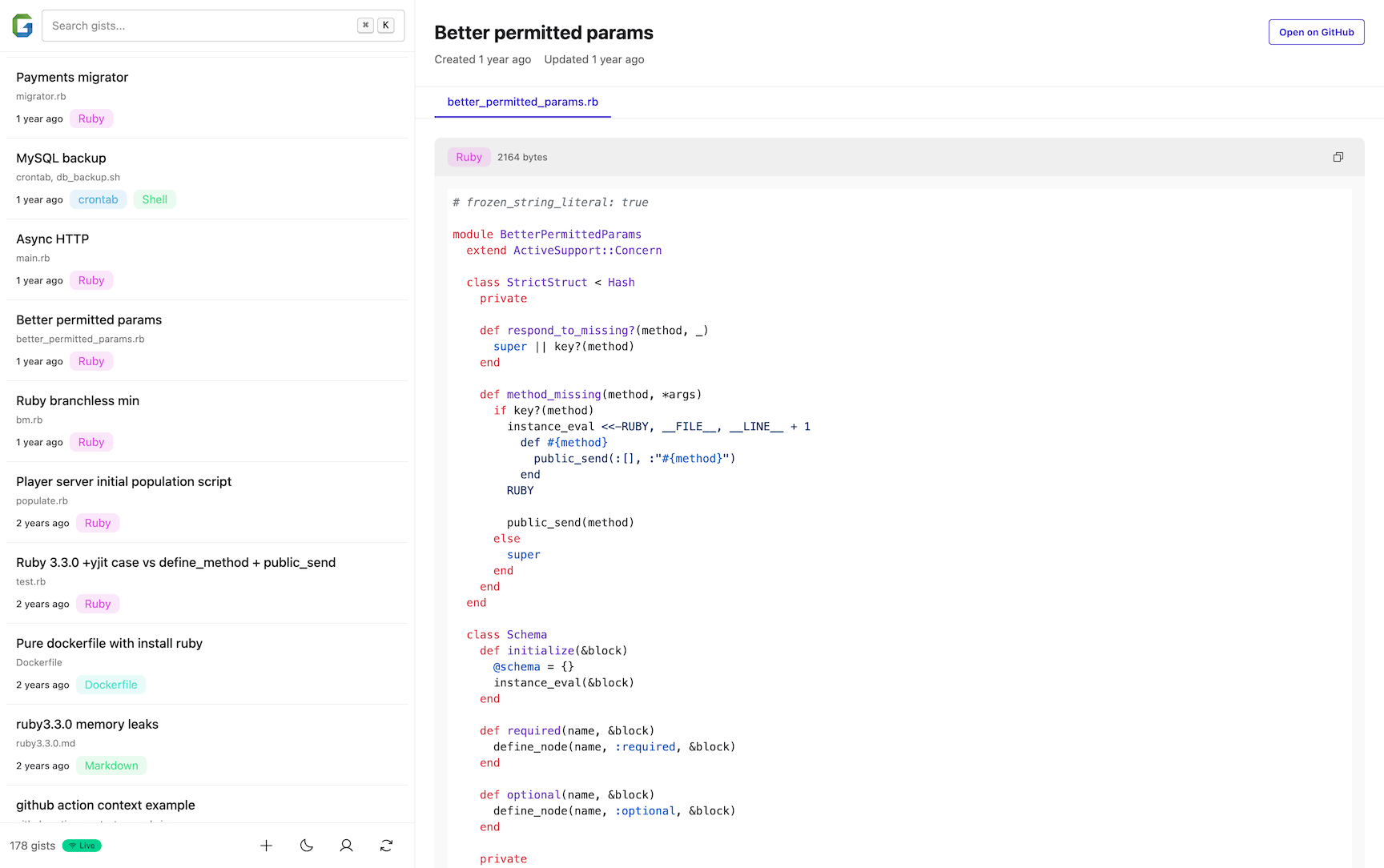Switch to the better_permitted_params.rb tab
Screen dimensions: 1384x868
tap(522, 102)
